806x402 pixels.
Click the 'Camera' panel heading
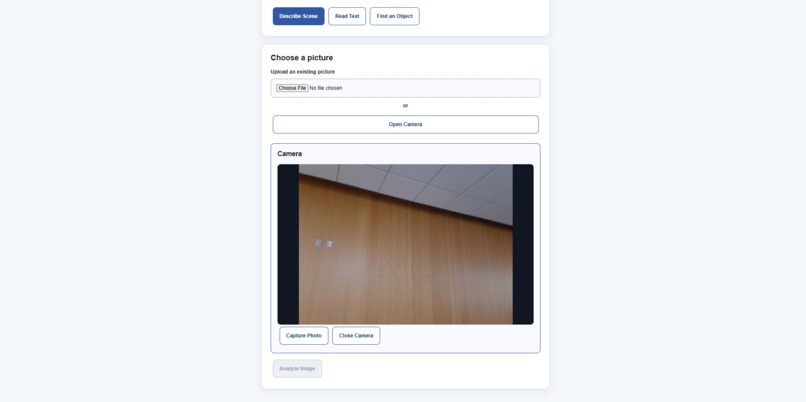[289, 154]
